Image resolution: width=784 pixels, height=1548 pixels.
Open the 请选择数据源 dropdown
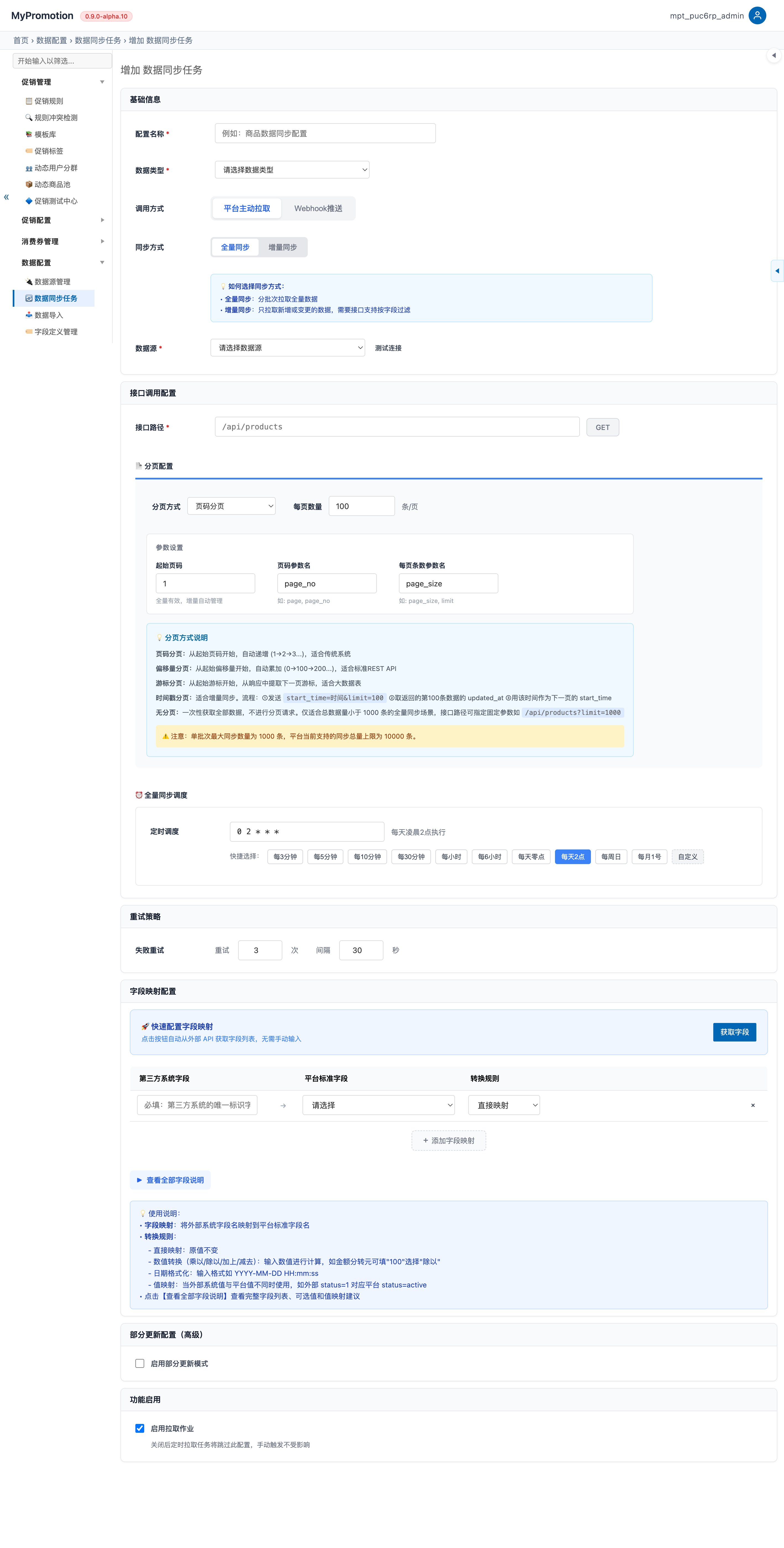[x=288, y=348]
